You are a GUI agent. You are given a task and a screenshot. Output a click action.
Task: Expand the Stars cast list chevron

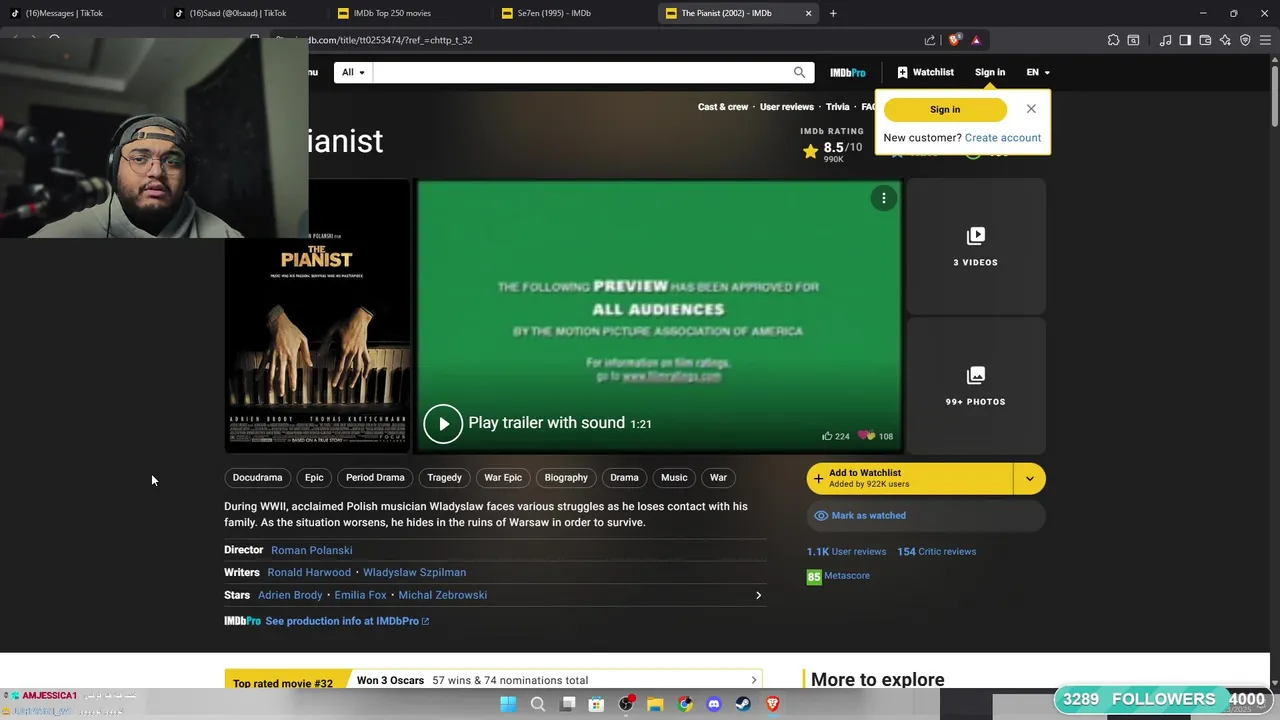click(x=758, y=595)
